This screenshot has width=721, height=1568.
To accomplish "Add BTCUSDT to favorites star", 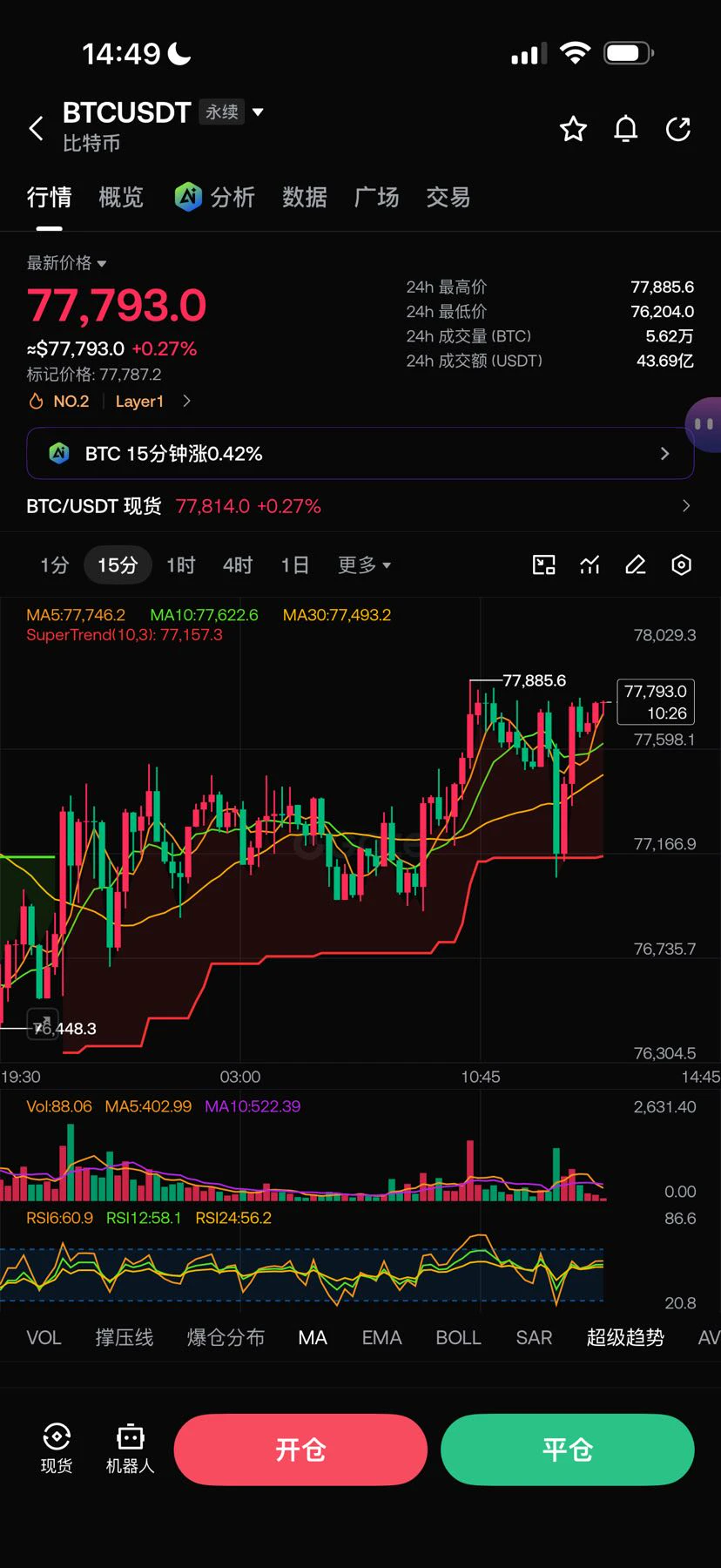I will click(573, 129).
